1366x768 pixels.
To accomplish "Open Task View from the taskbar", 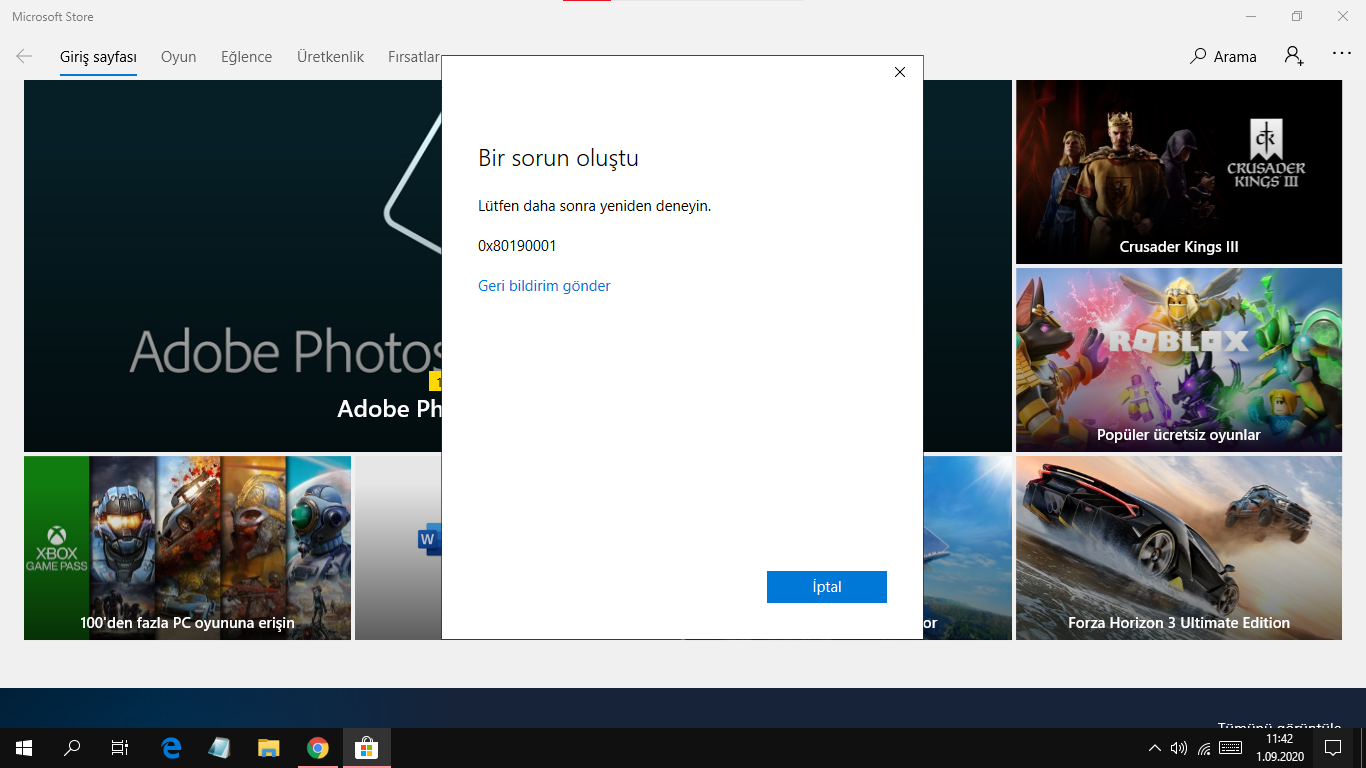I will click(120, 748).
